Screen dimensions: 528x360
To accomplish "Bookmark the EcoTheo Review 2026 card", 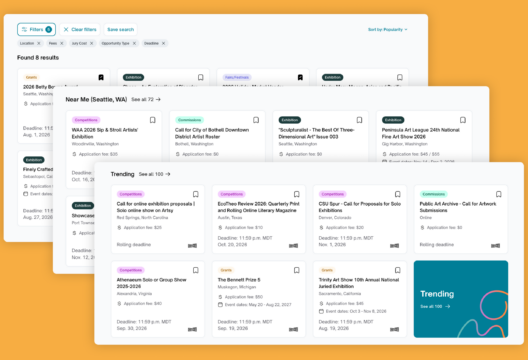I will [297, 194].
